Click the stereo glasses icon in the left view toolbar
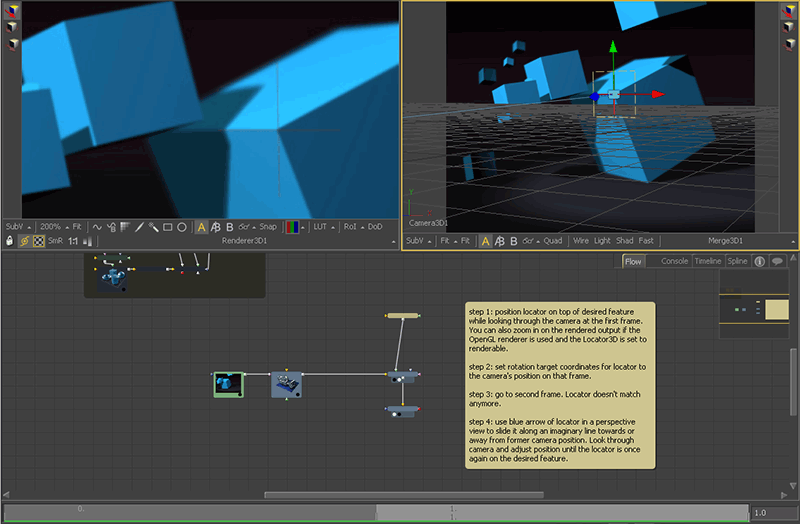 (244, 227)
